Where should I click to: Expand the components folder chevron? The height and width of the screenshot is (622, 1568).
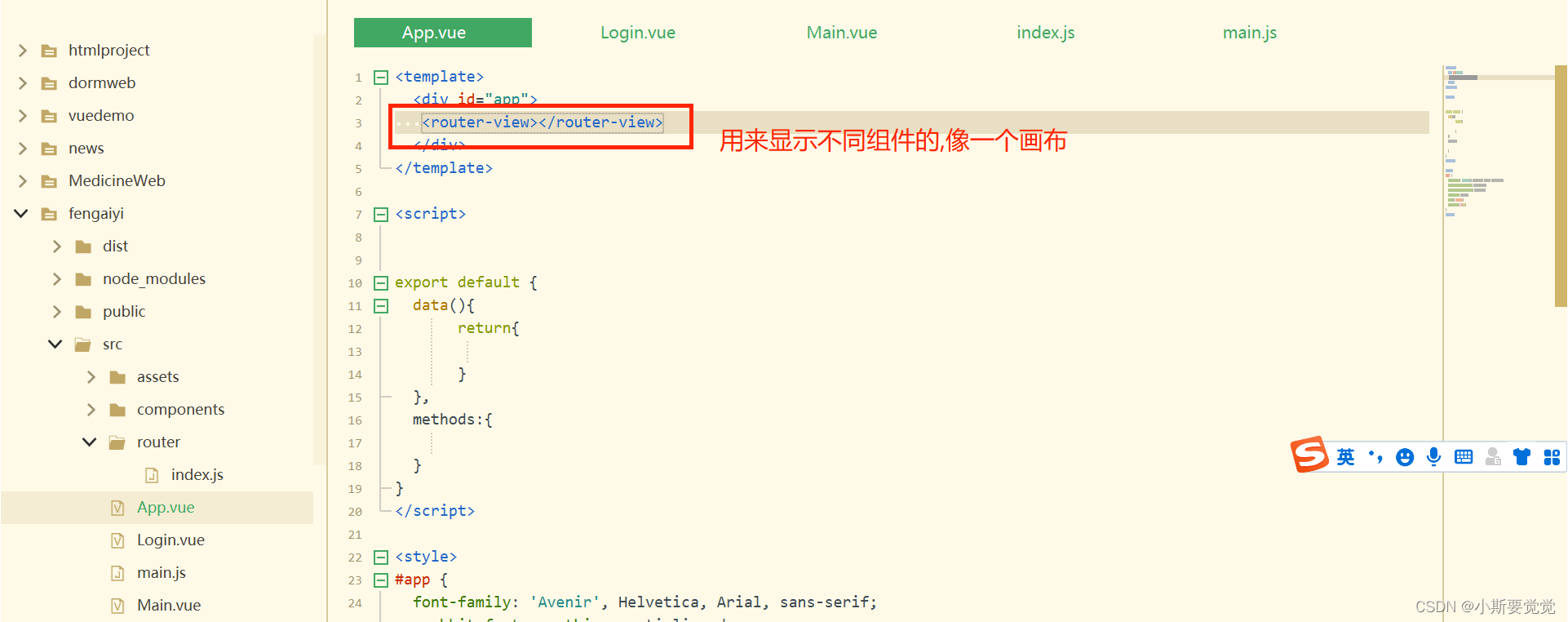[91, 410]
